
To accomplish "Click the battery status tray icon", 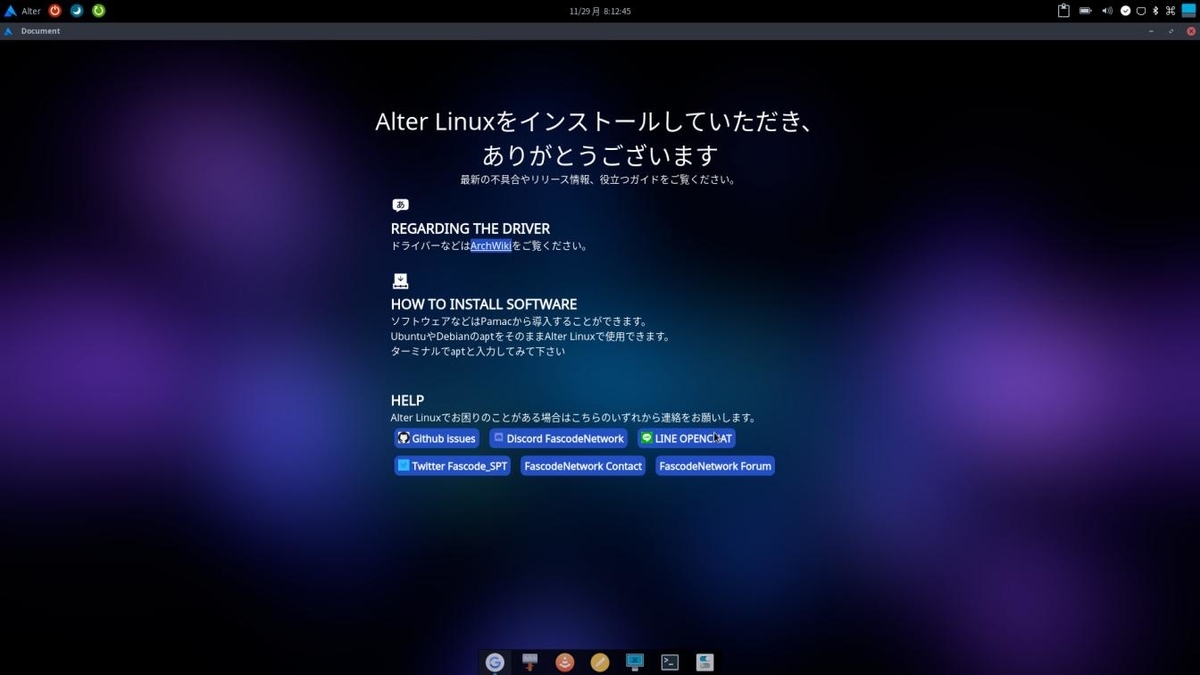I will (1086, 11).
